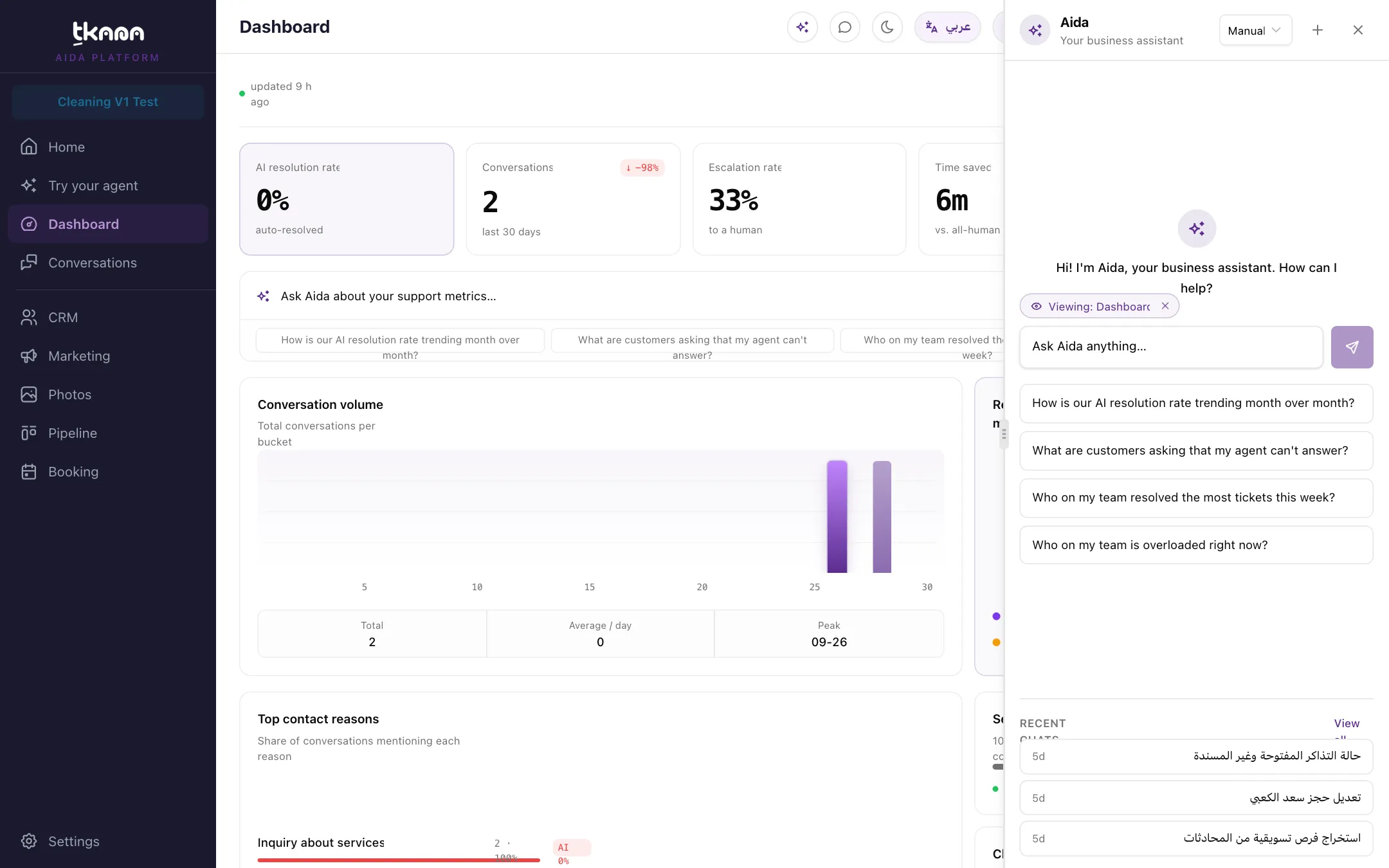Open the Manual mode dropdown

(x=1255, y=30)
